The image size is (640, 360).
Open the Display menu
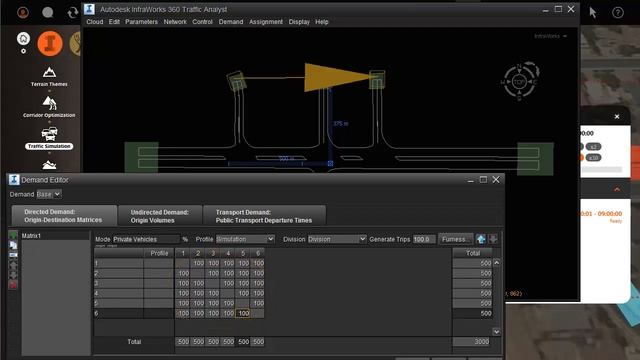click(x=299, y=22)
